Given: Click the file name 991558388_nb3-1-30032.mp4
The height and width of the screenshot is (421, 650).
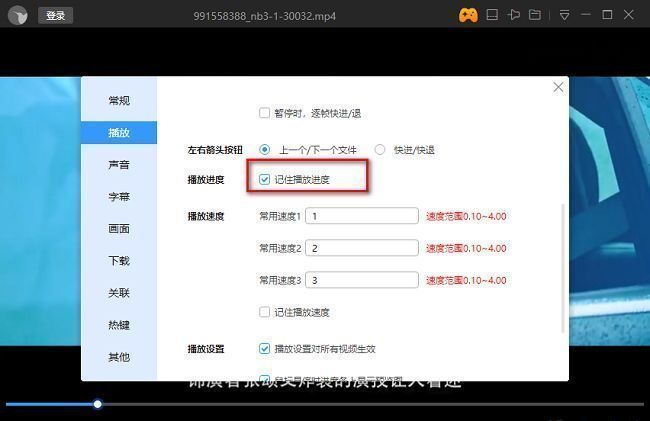Looking at the screenshot, I should coord(264,16).
